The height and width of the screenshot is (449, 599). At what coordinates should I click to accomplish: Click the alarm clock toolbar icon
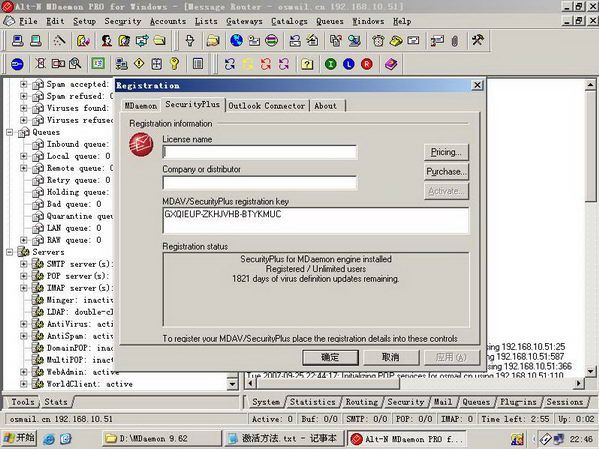click(378, 40)
